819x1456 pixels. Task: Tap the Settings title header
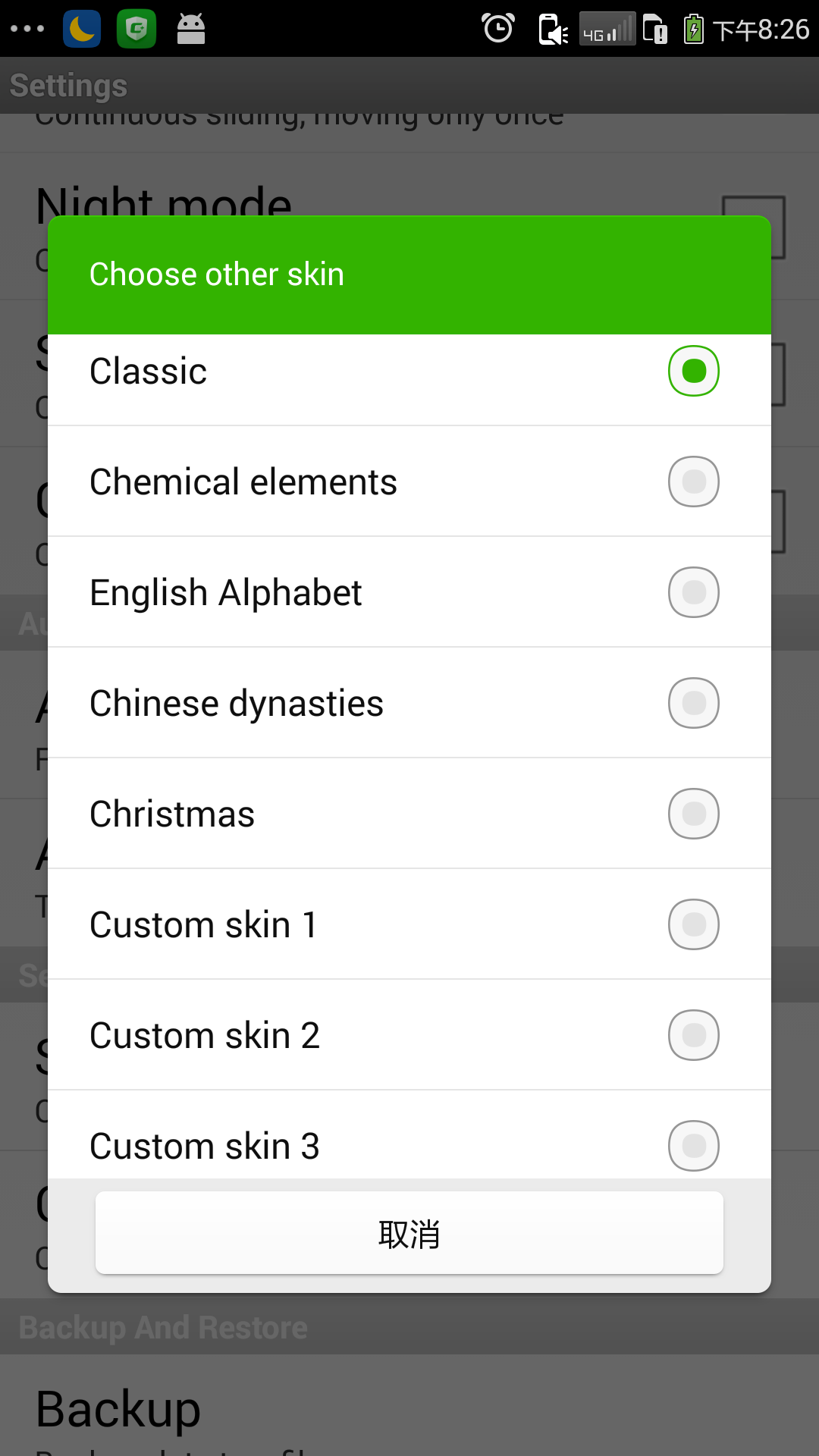click(x=68, y=85)
